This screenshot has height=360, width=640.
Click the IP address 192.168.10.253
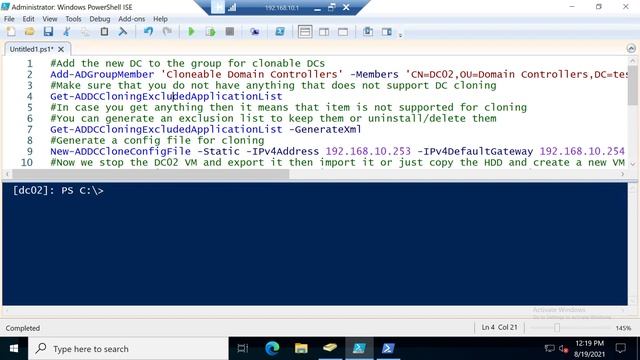[368, 151]
